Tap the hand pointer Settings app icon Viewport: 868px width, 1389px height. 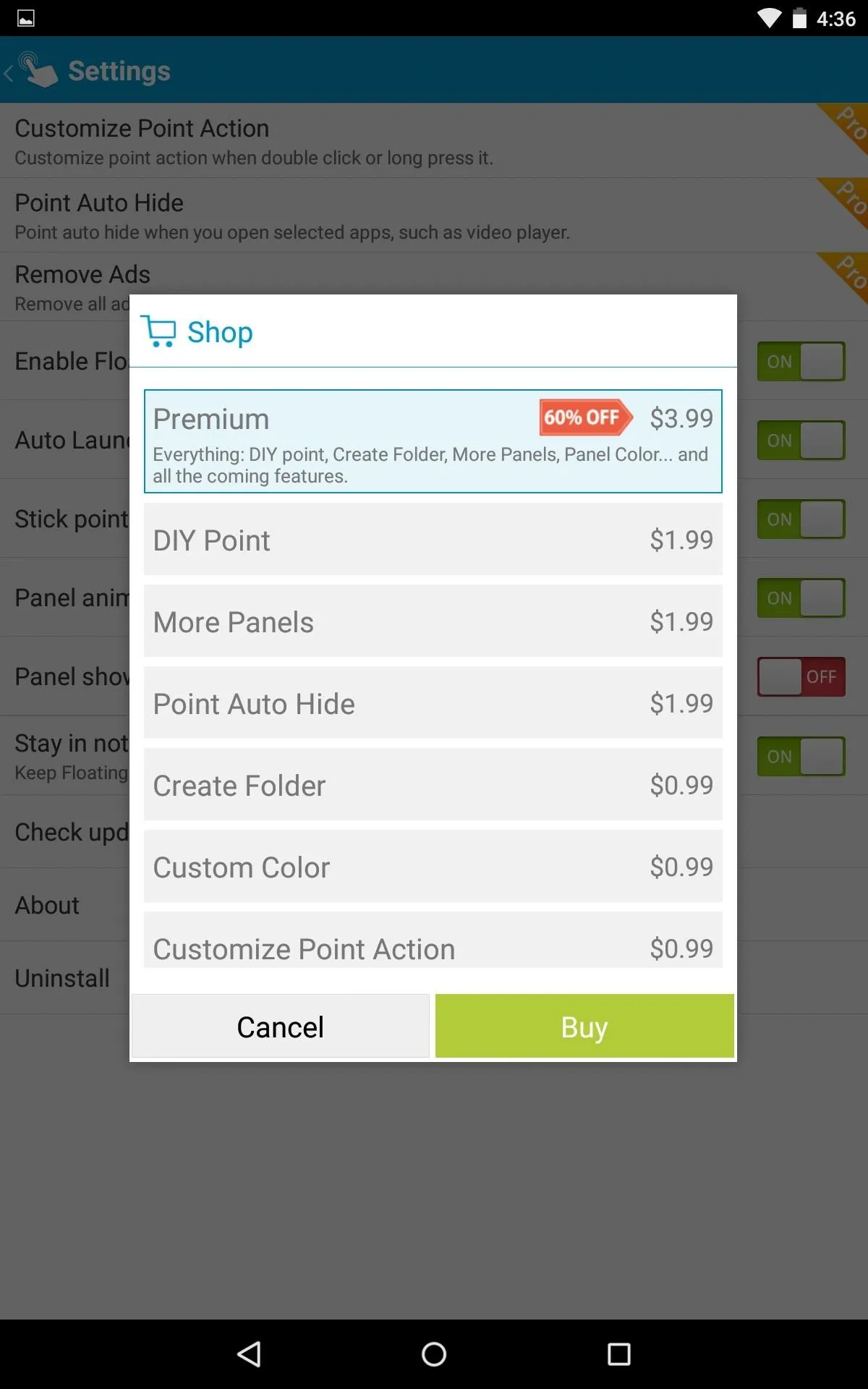click(38, 70)
